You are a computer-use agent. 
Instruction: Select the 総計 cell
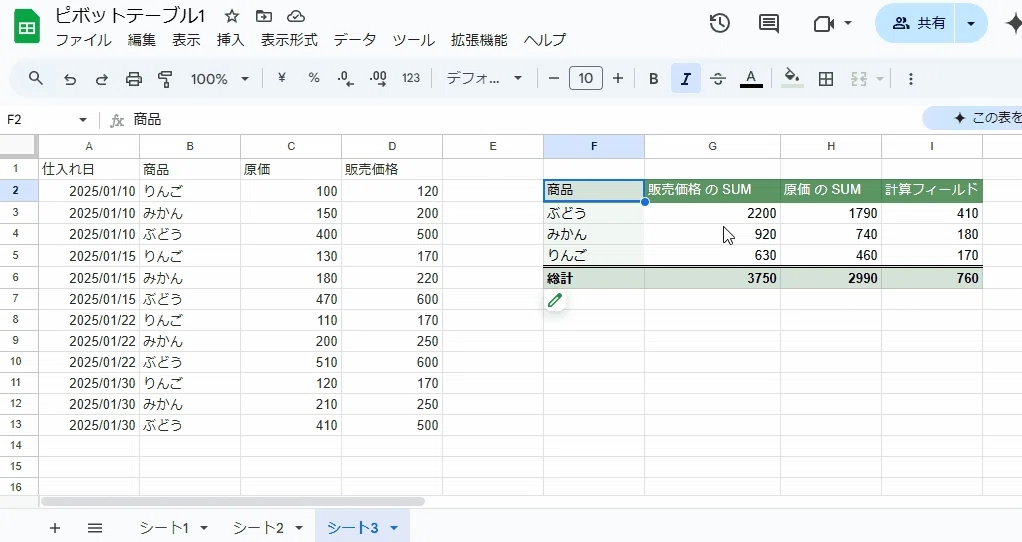click(594, 278)
